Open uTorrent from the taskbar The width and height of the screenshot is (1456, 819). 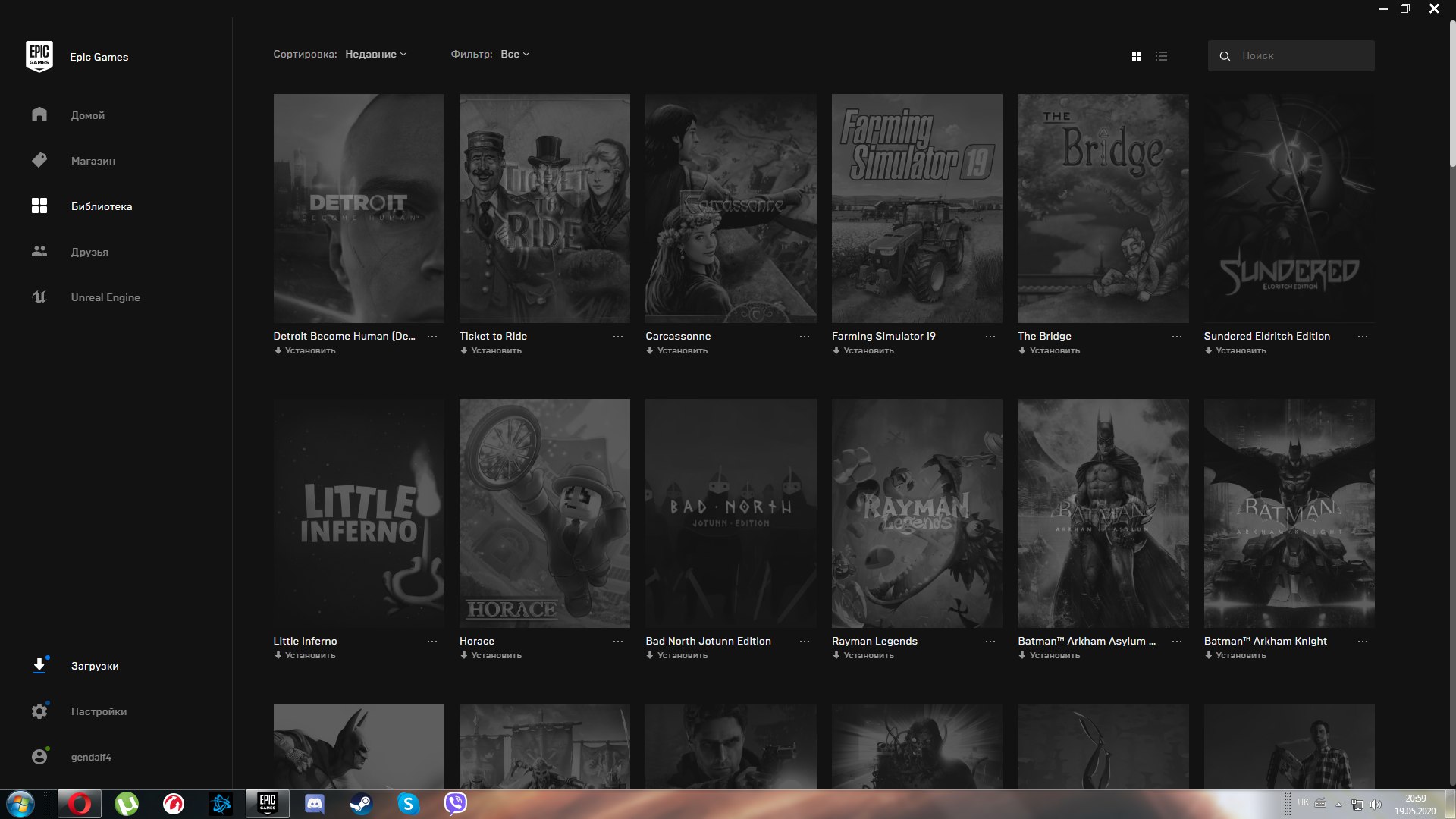(x=127, y=804)
